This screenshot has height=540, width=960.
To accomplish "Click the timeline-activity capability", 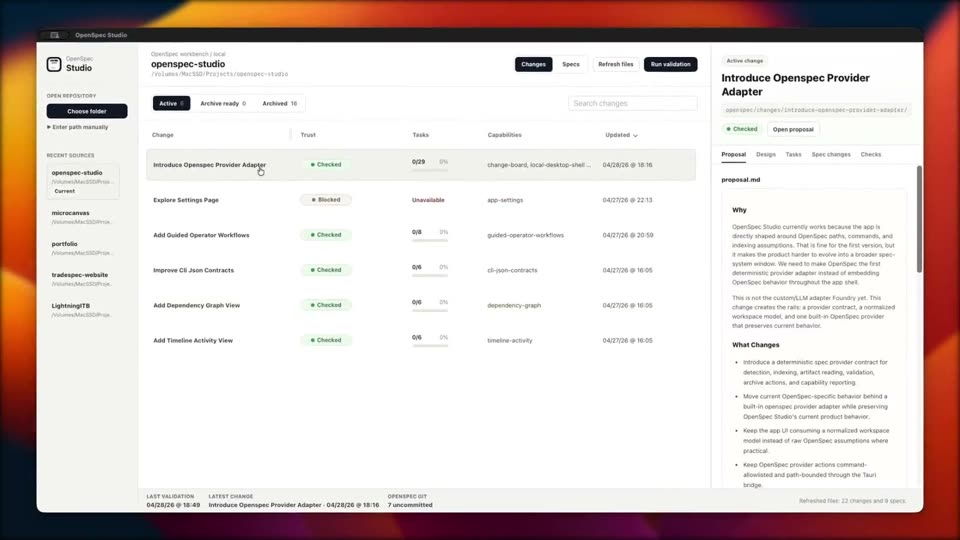I will click(510, 340).
